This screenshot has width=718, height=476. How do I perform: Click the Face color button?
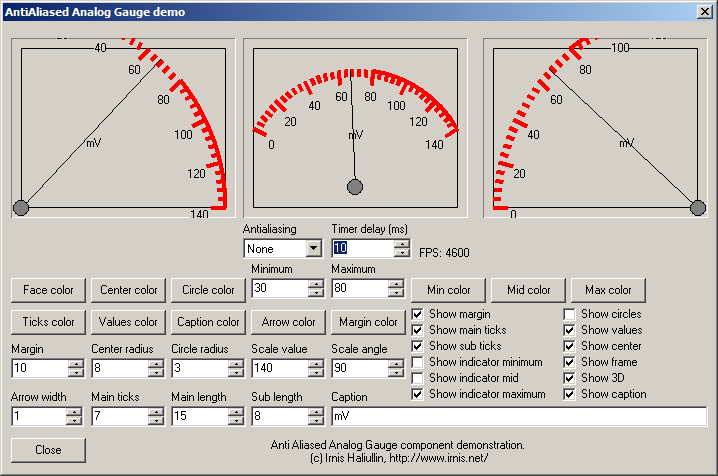click(49, 290)
